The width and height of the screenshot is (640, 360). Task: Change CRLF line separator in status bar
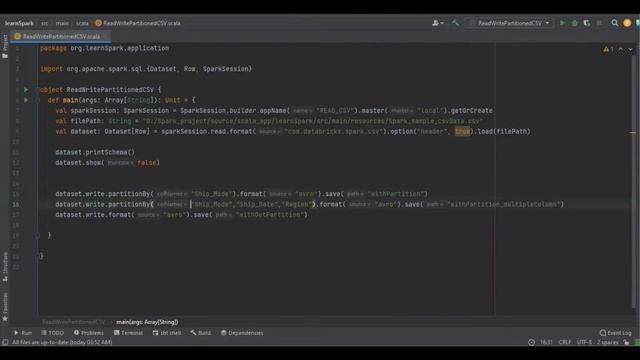(564, 342)
